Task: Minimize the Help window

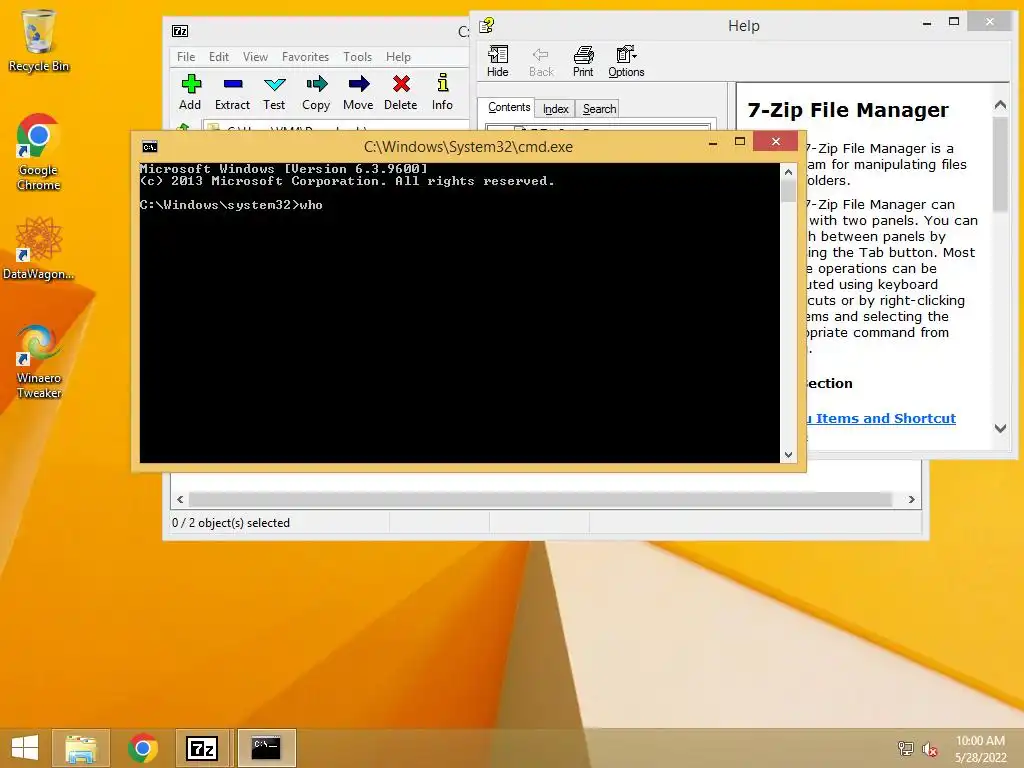Action: (927, 23)
